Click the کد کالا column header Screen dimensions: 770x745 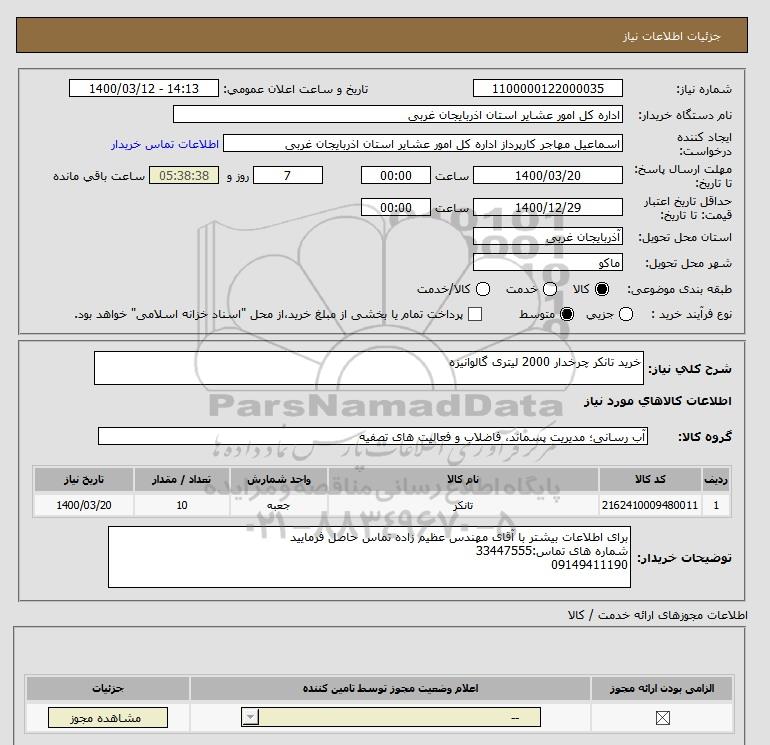tap(650, 479)
